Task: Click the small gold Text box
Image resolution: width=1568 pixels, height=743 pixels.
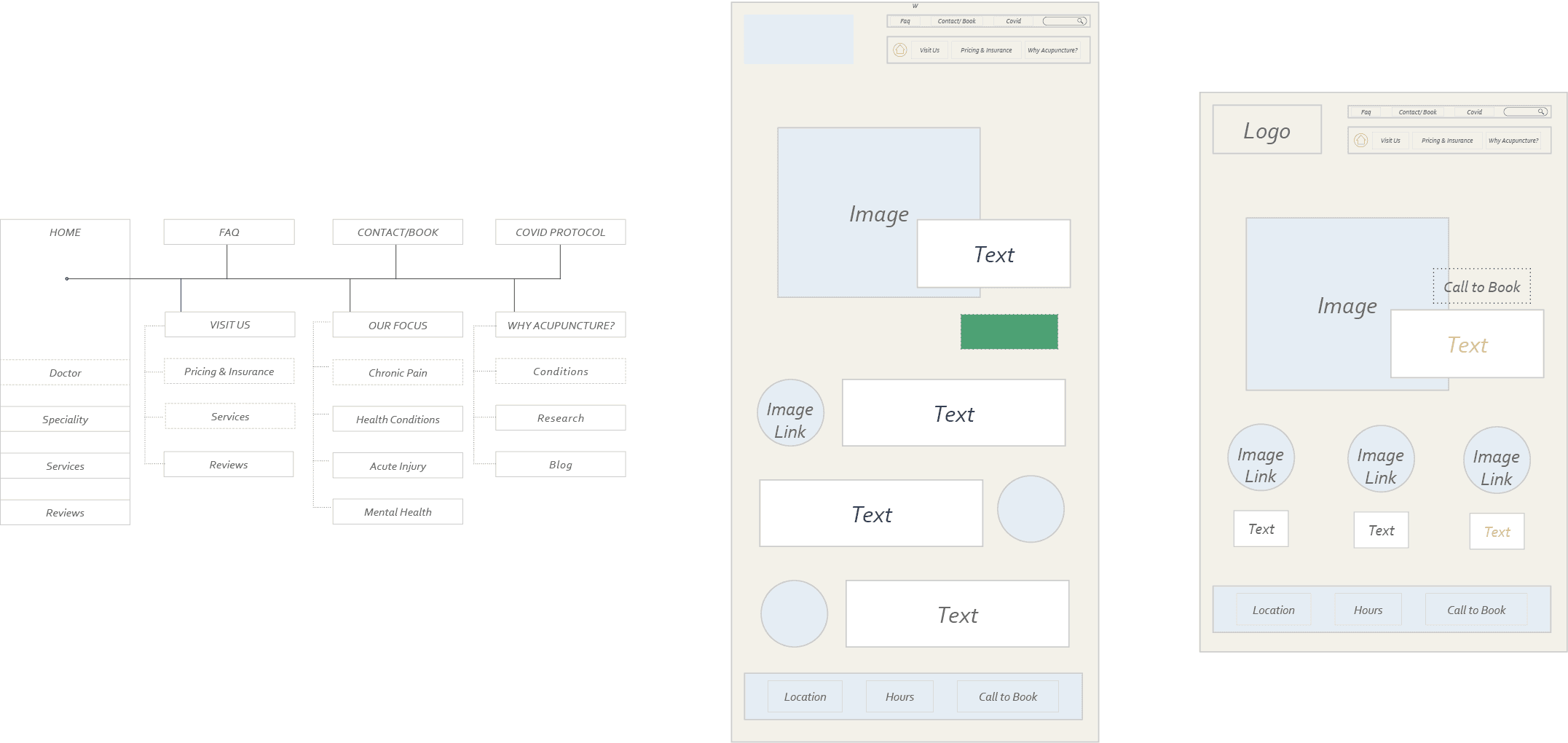Action: [1497, 532]
